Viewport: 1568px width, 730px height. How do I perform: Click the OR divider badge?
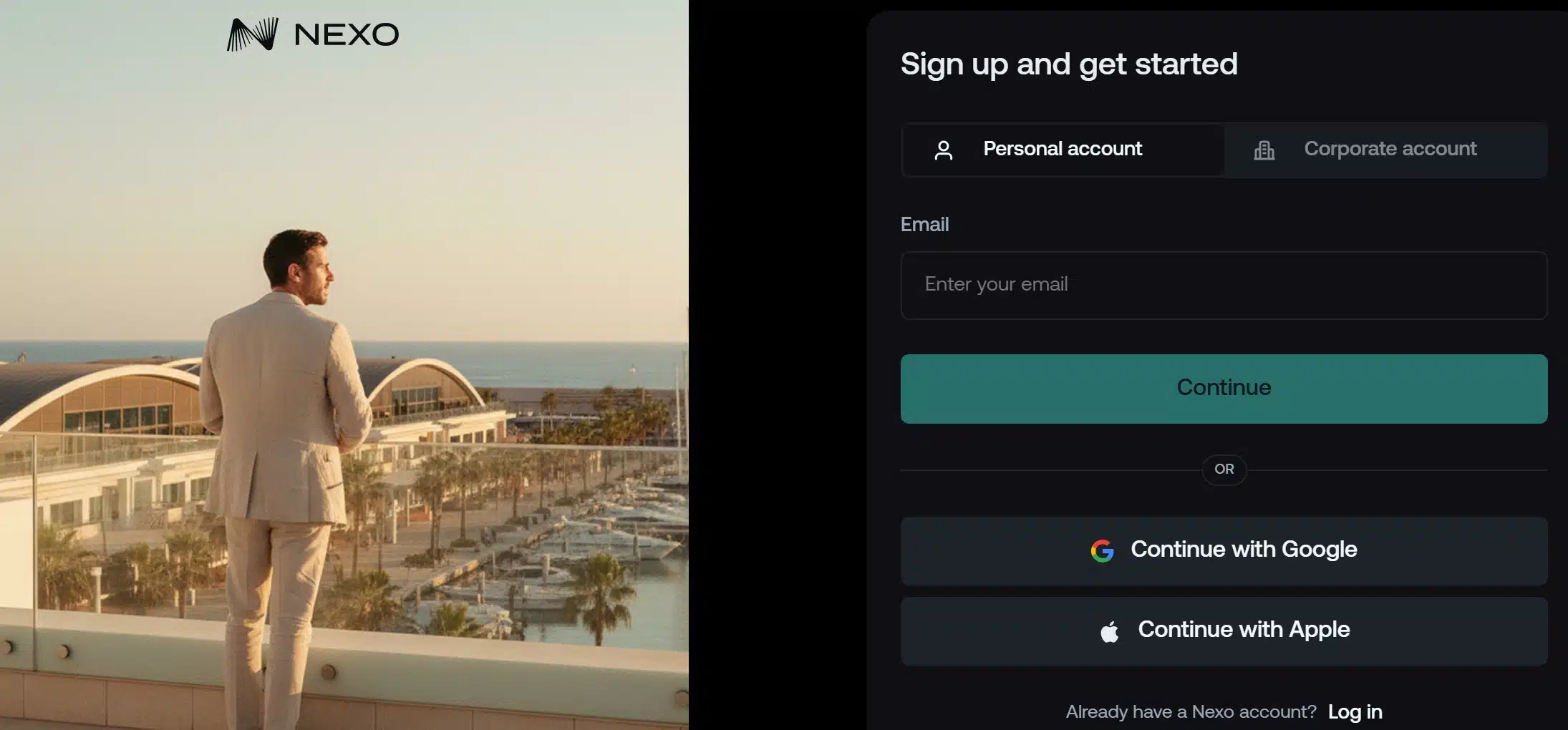pos(1223,469)
